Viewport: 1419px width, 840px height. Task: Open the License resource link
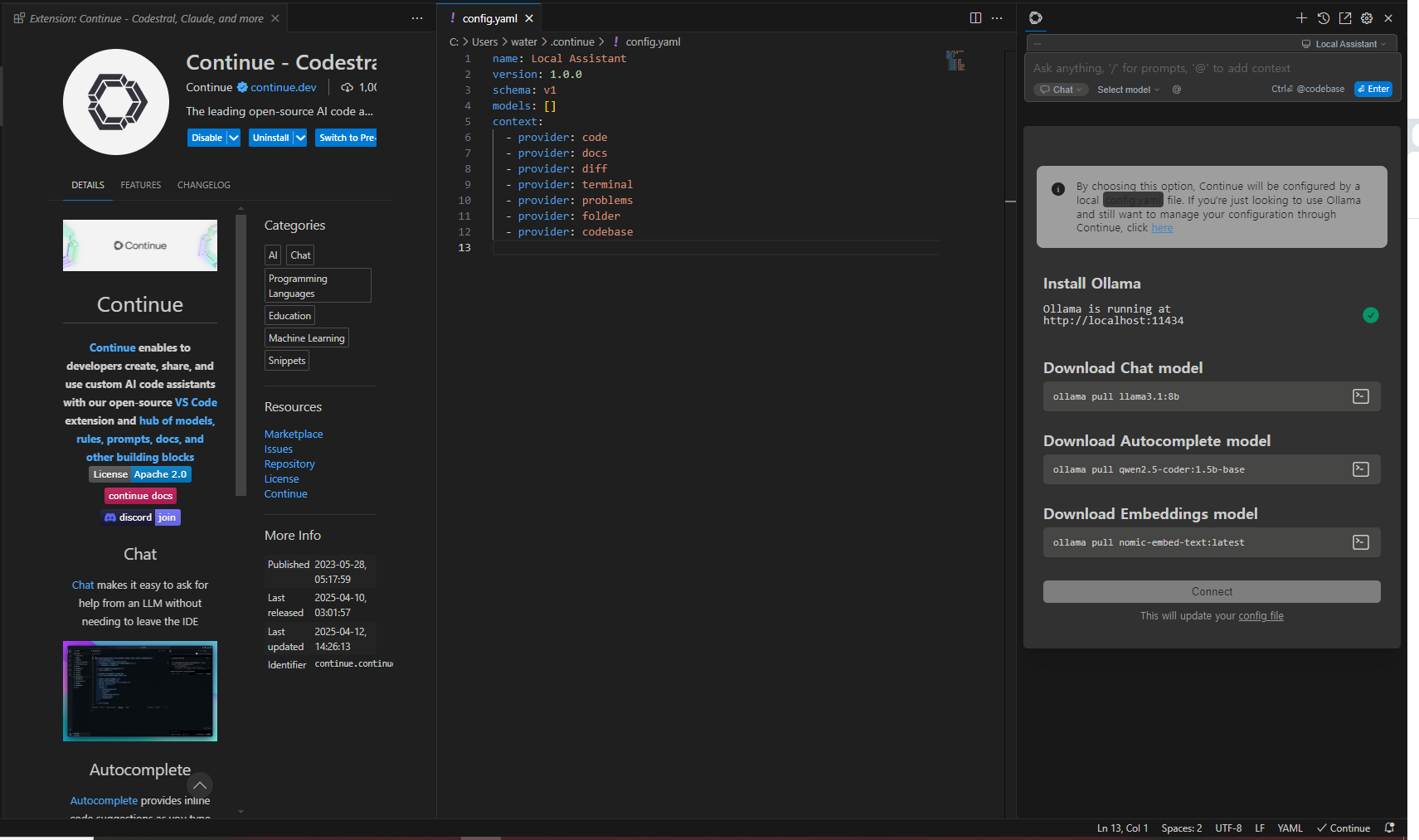[x=282, y=479]
